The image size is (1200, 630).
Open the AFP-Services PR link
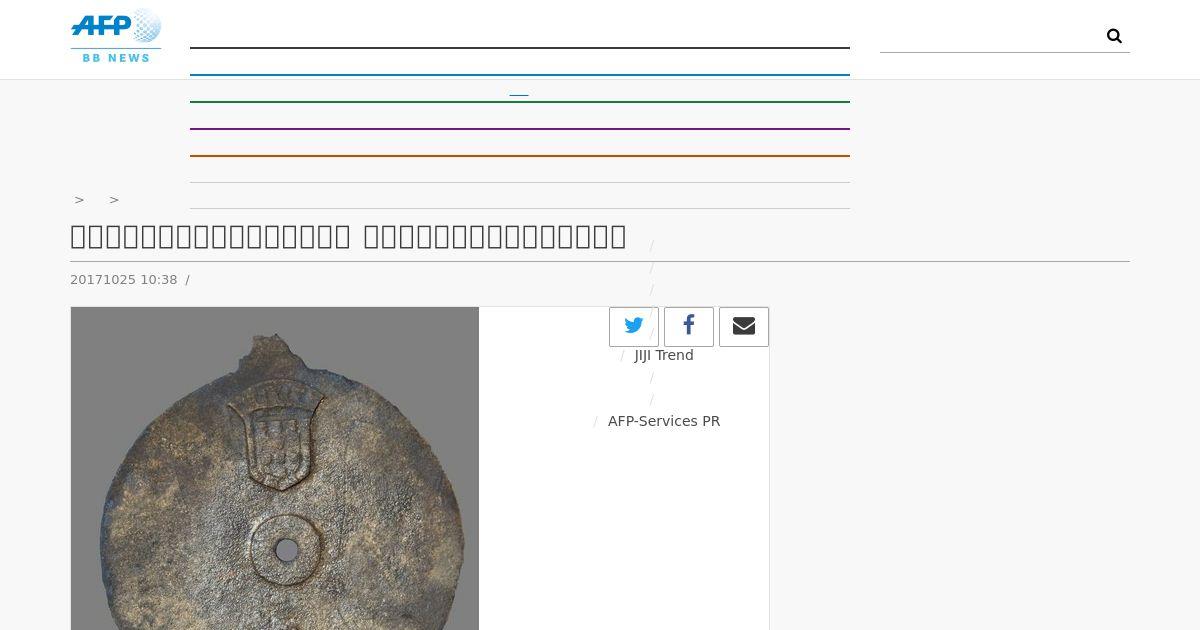point(664,421)
